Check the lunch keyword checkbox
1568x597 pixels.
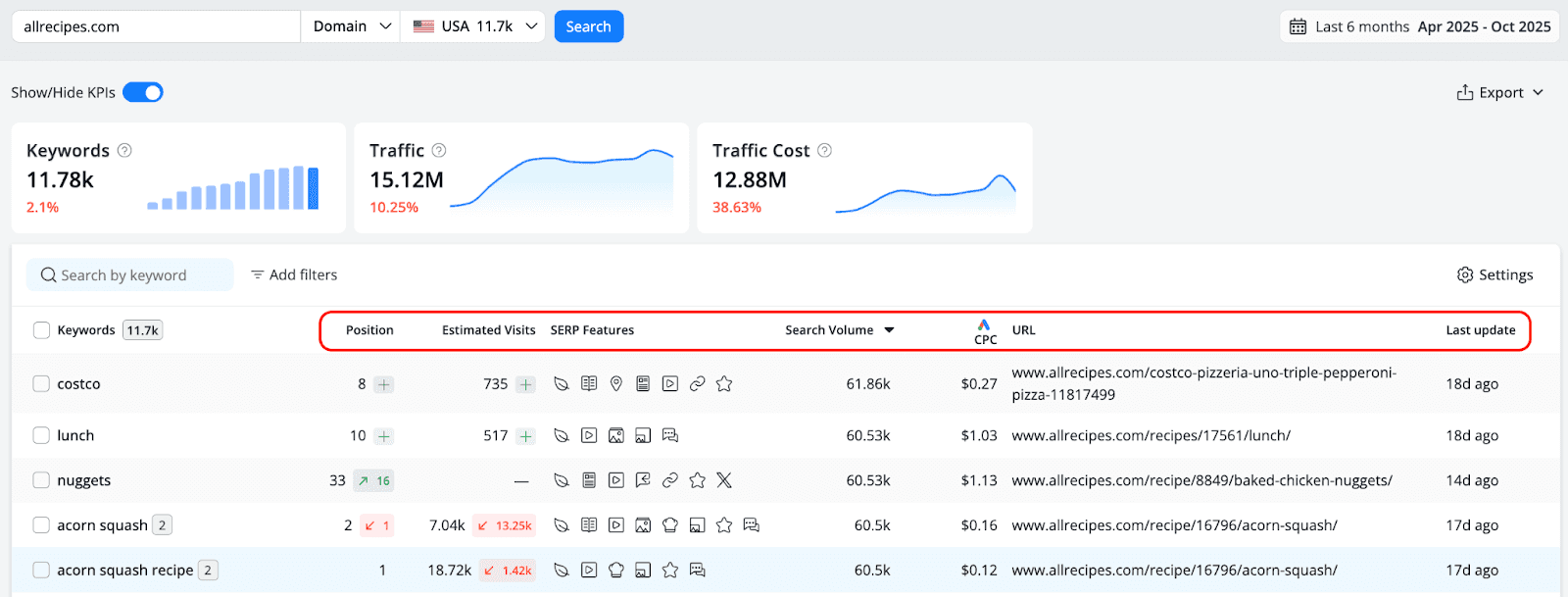(x=41, y=435)
